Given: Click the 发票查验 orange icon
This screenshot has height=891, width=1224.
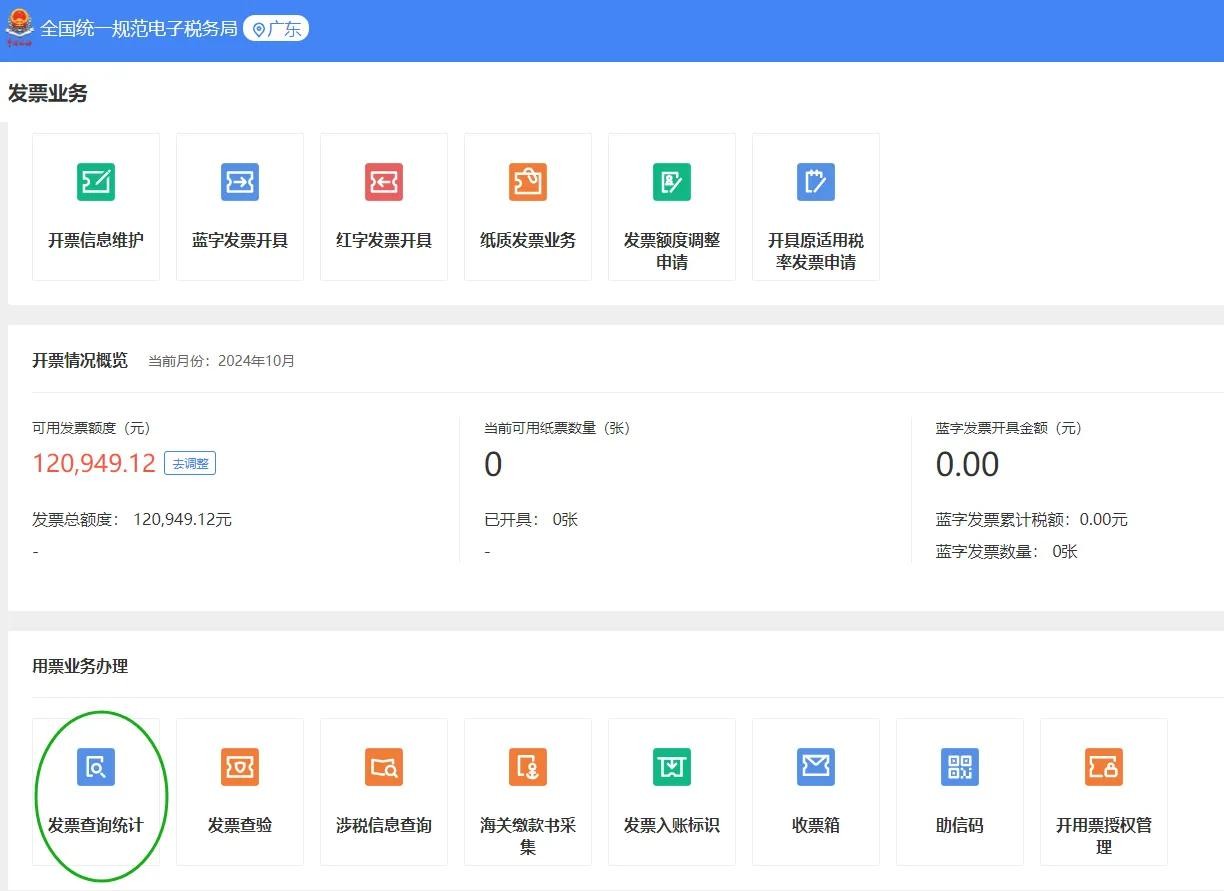Looking at the screenshot, I should [240, 767].
